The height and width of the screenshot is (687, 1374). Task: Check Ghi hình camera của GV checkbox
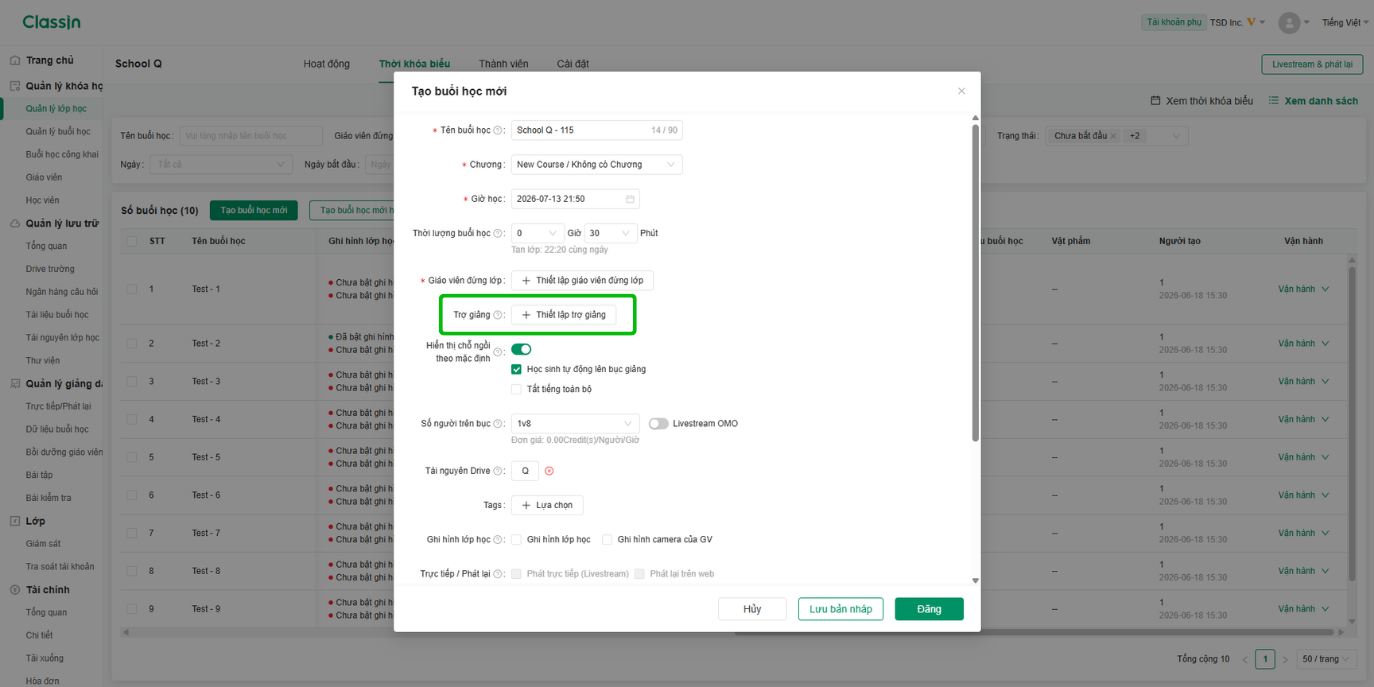pos(607,540)
